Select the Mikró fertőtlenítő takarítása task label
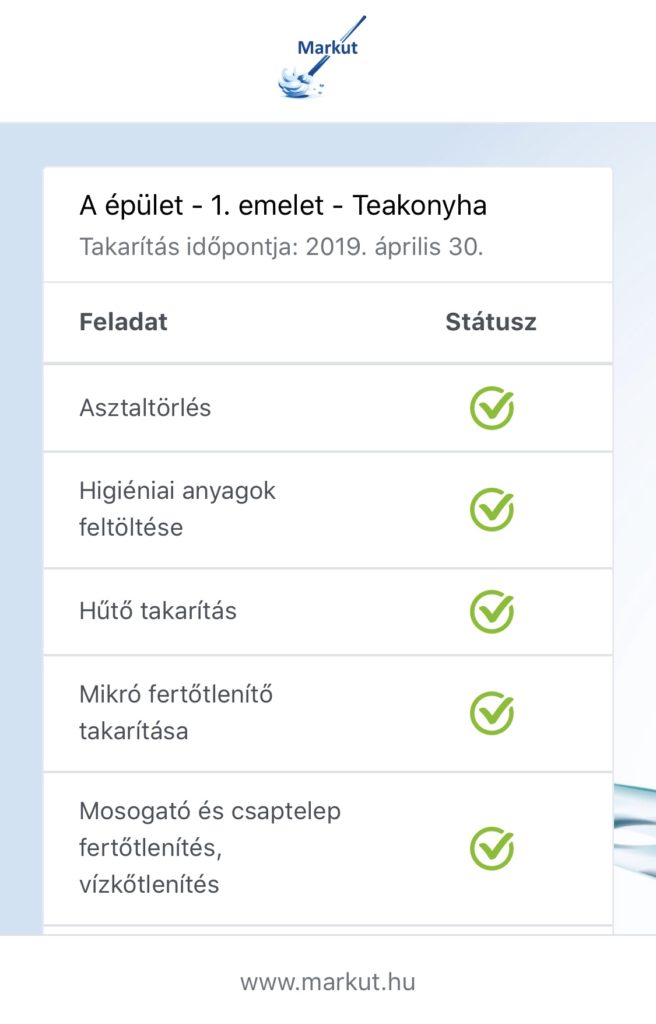The image size is (656, 1024). pos(176,712)
